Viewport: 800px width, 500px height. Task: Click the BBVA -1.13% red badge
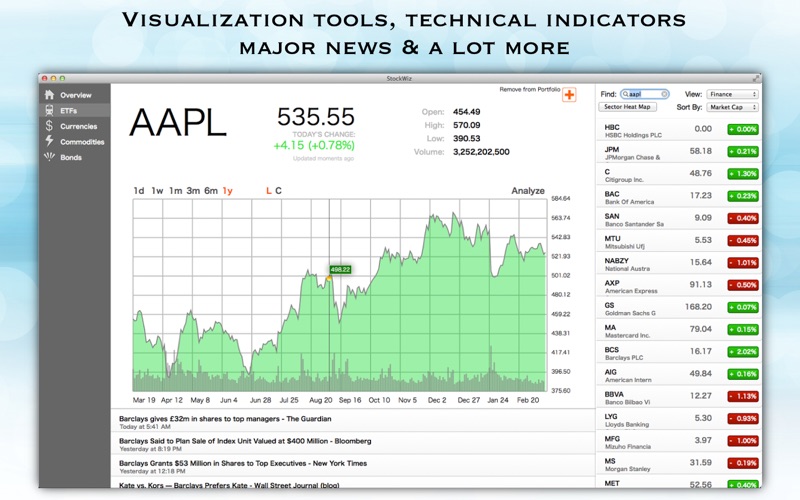(x=743, y=396)
